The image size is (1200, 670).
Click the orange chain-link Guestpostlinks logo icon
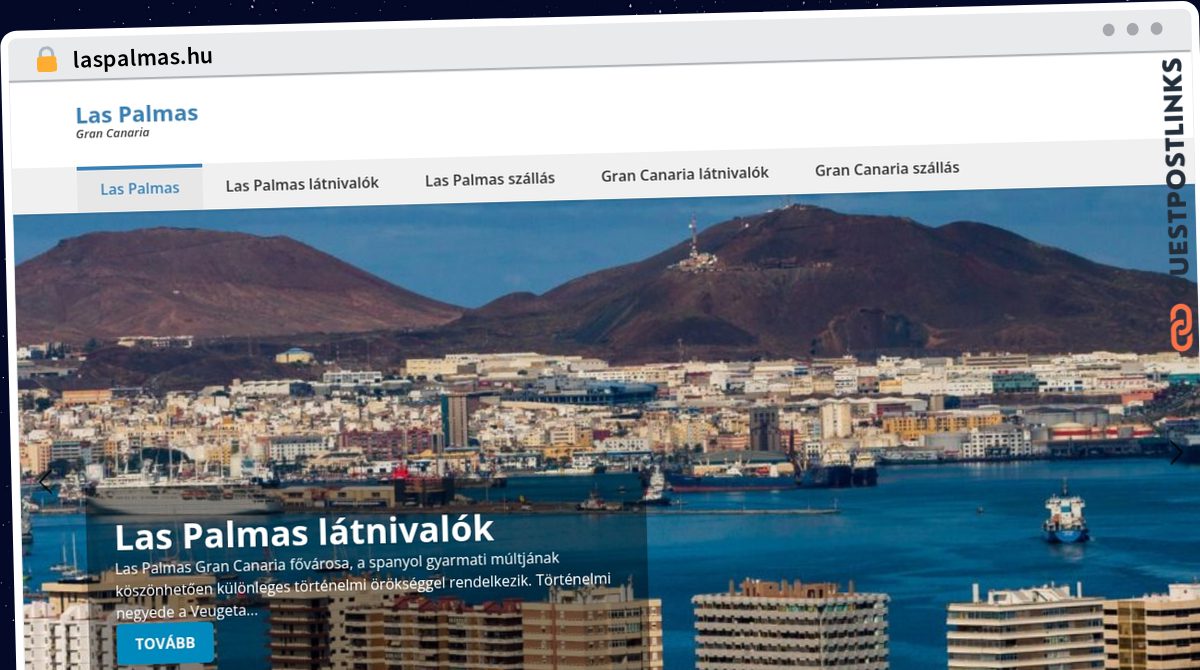[x=1181, y=329]
